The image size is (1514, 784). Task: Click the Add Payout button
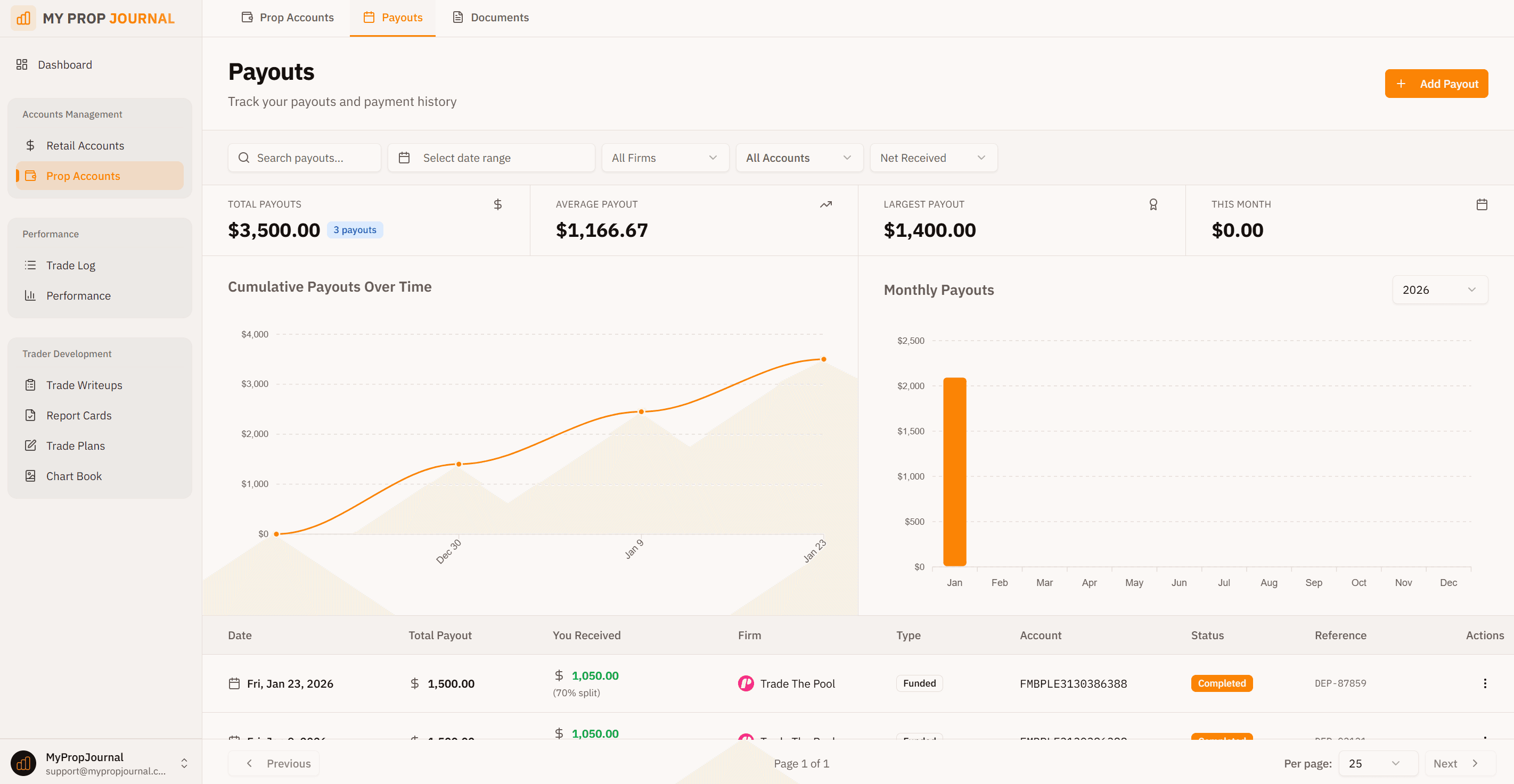(1436, 84)
